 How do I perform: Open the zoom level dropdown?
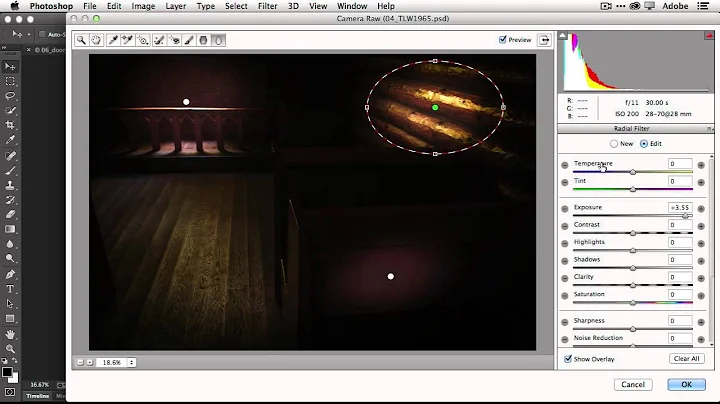[x=131, y=362]
